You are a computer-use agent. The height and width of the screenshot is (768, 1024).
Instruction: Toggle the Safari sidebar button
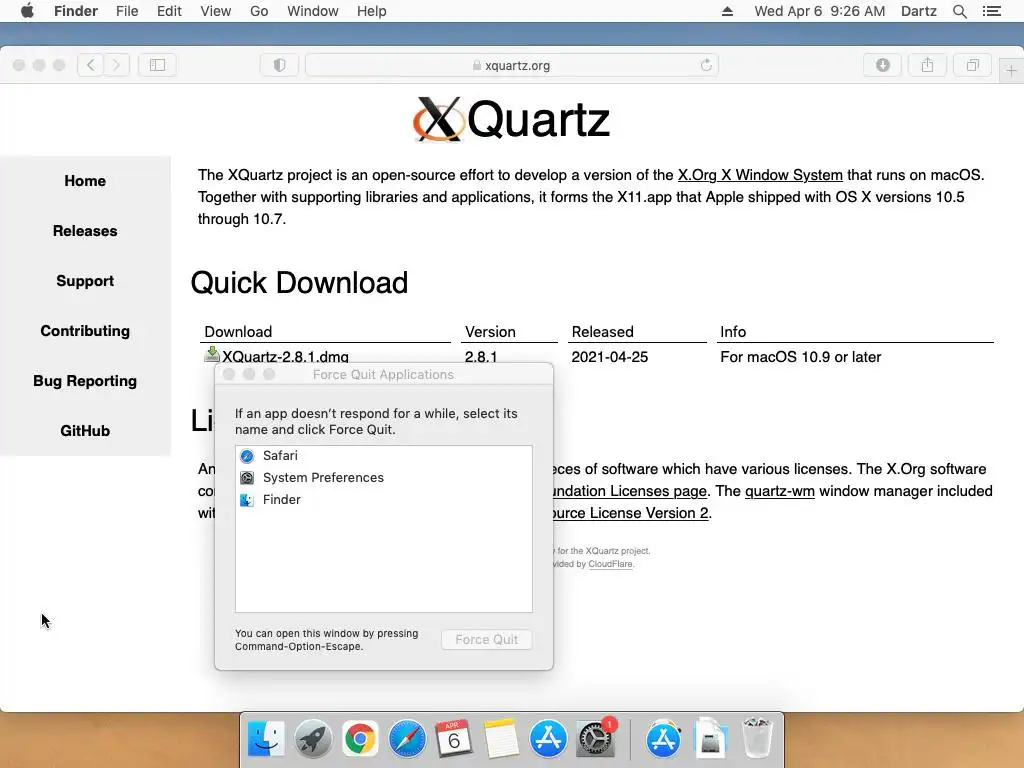point(157,65)
